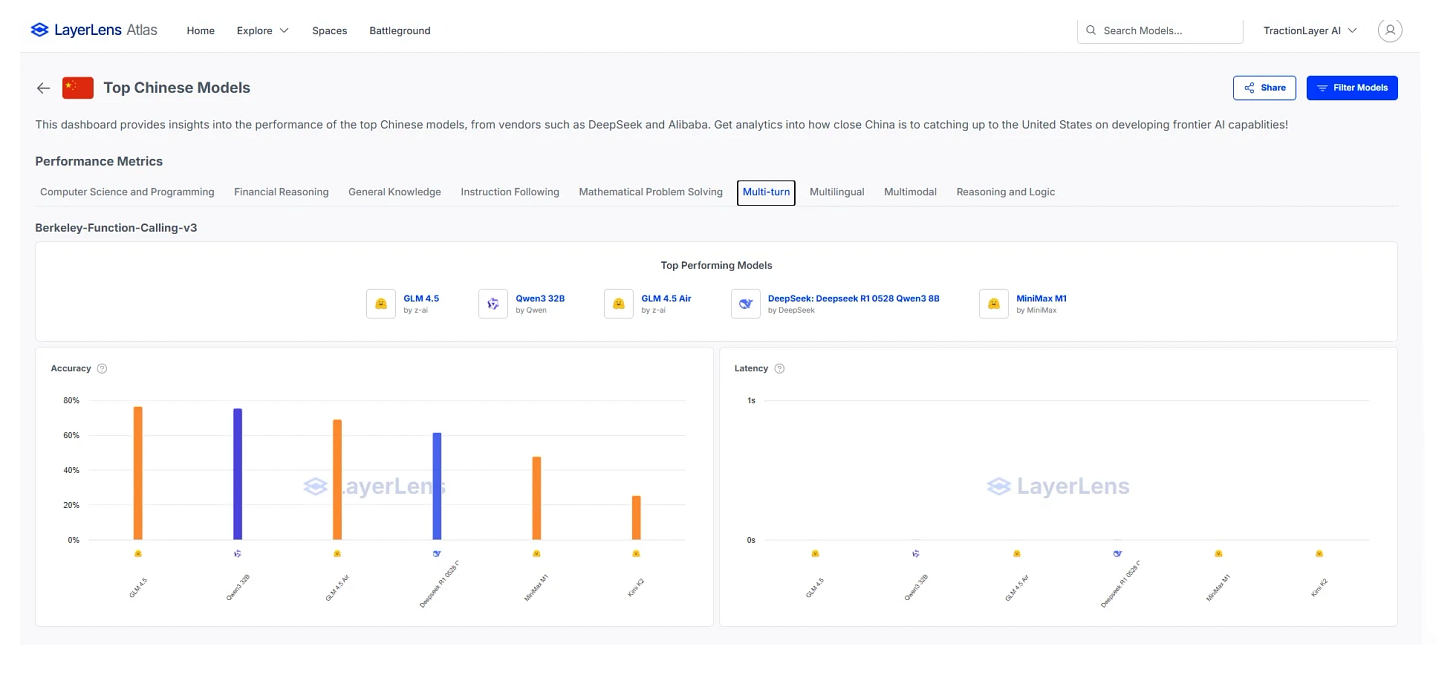Open the Qwen3 32B model link
Viewport: 1456px width, 678px height.
540,298
